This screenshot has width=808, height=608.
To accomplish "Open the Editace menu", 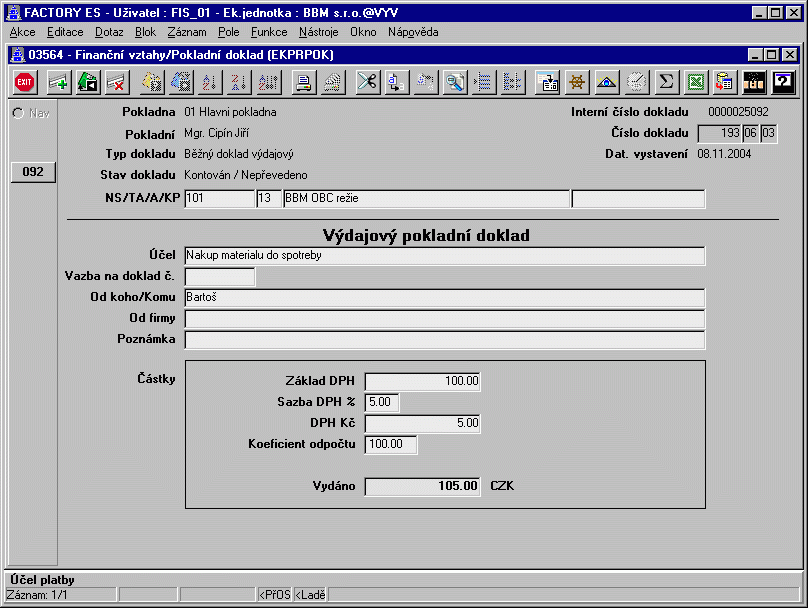I will coord(65,32).
